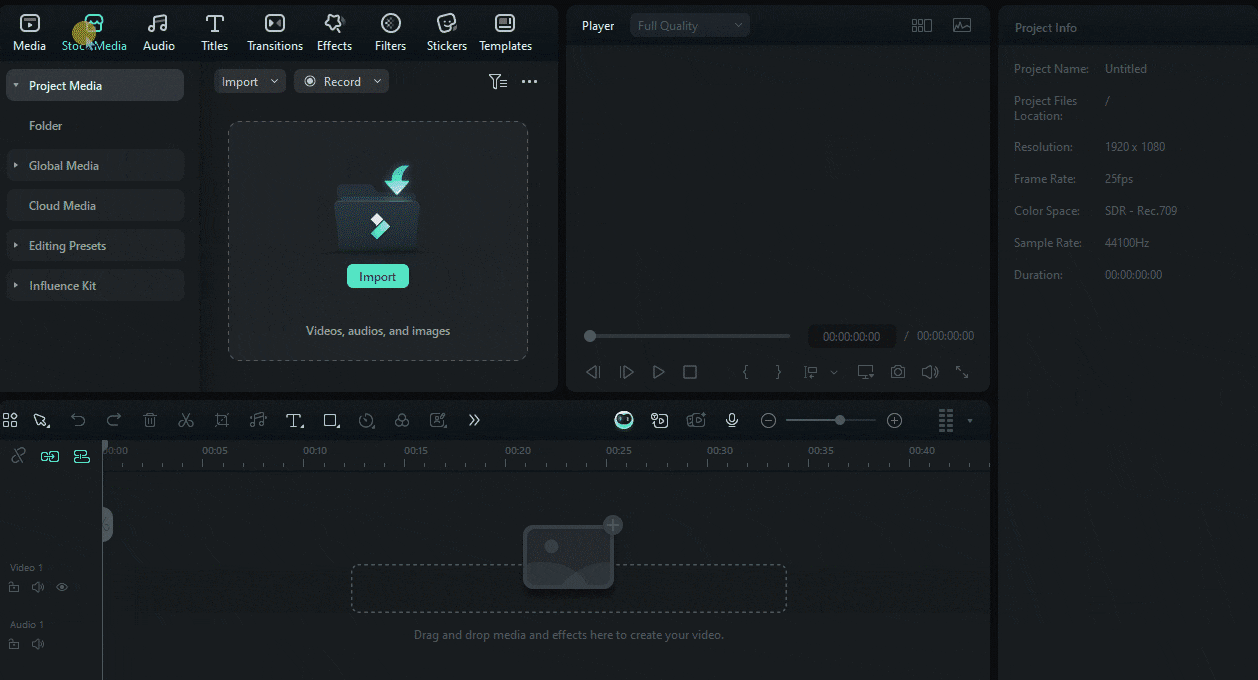The image size is (1258, 680).
Task: Add text with the T tool
Action: [x=295, y=421]
